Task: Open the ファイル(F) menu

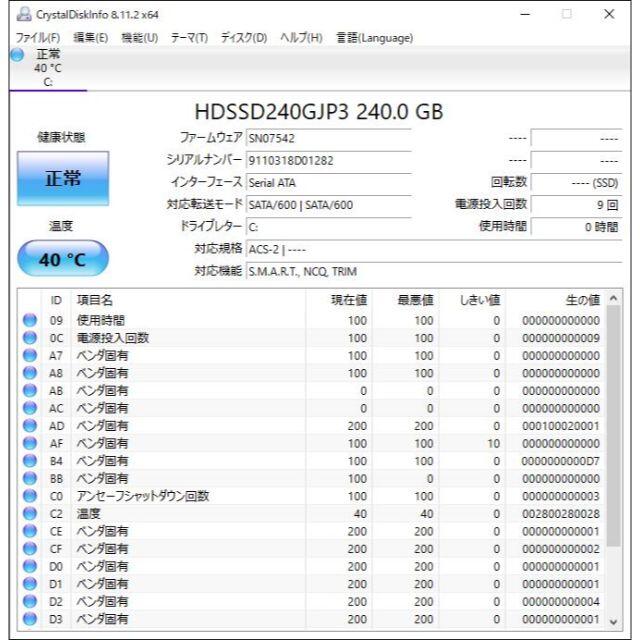Action: tap(38, 38)
